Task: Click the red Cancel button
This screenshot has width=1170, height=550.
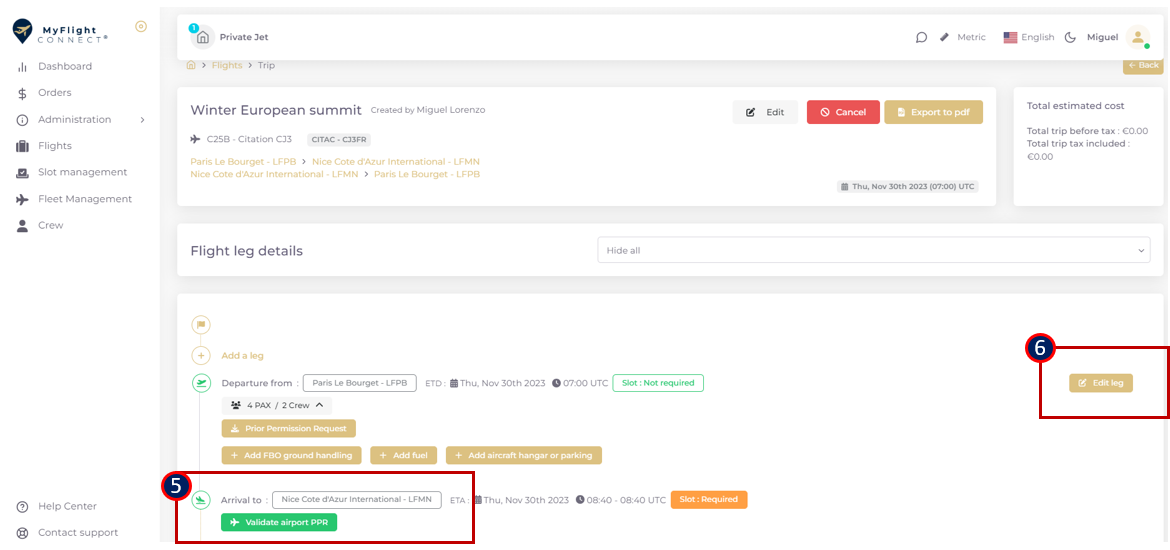Action: (843, 112)
